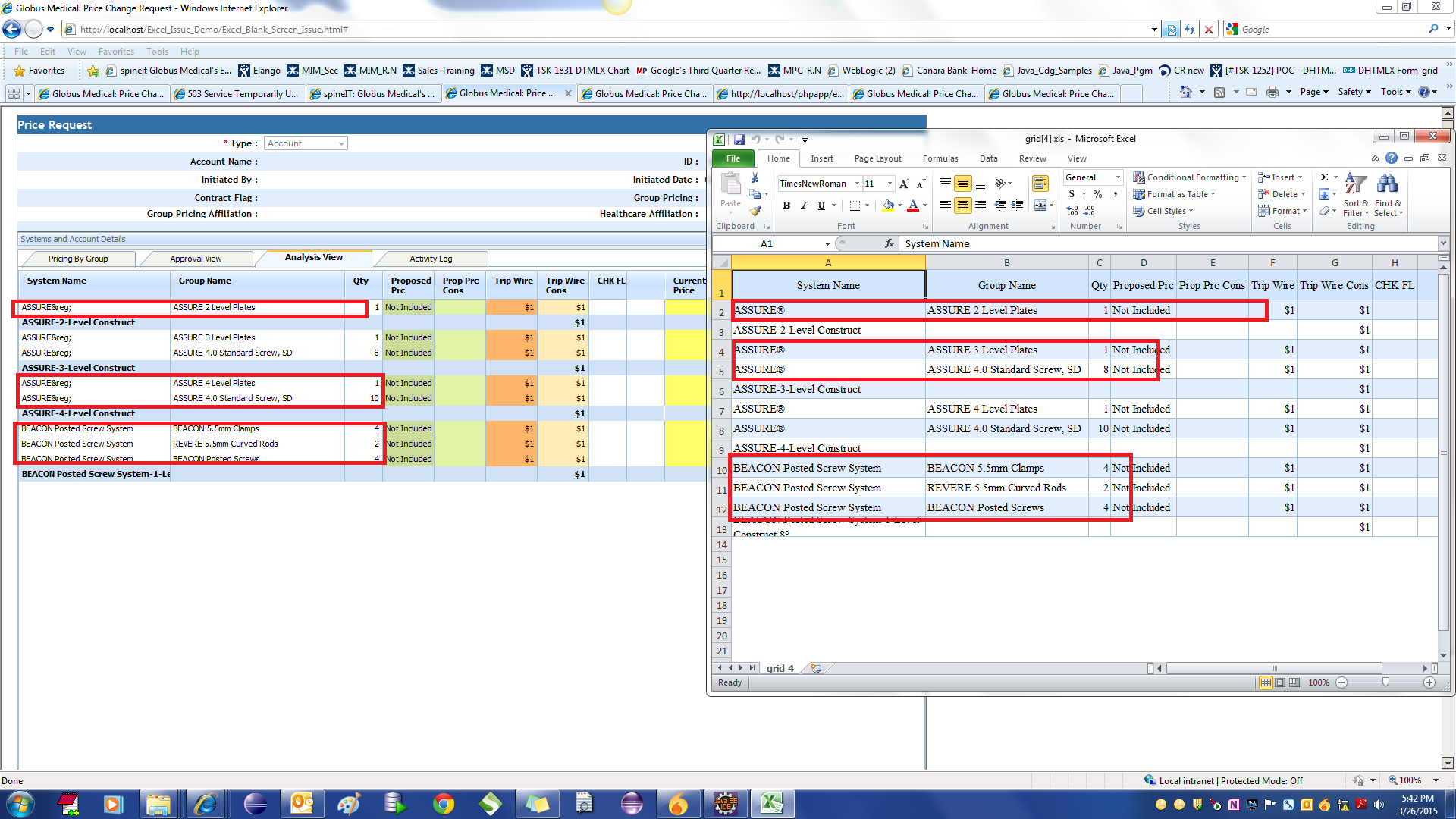Toggle Center horizontal alignment in Excel
1456x819 pixels.
[963, 206]
